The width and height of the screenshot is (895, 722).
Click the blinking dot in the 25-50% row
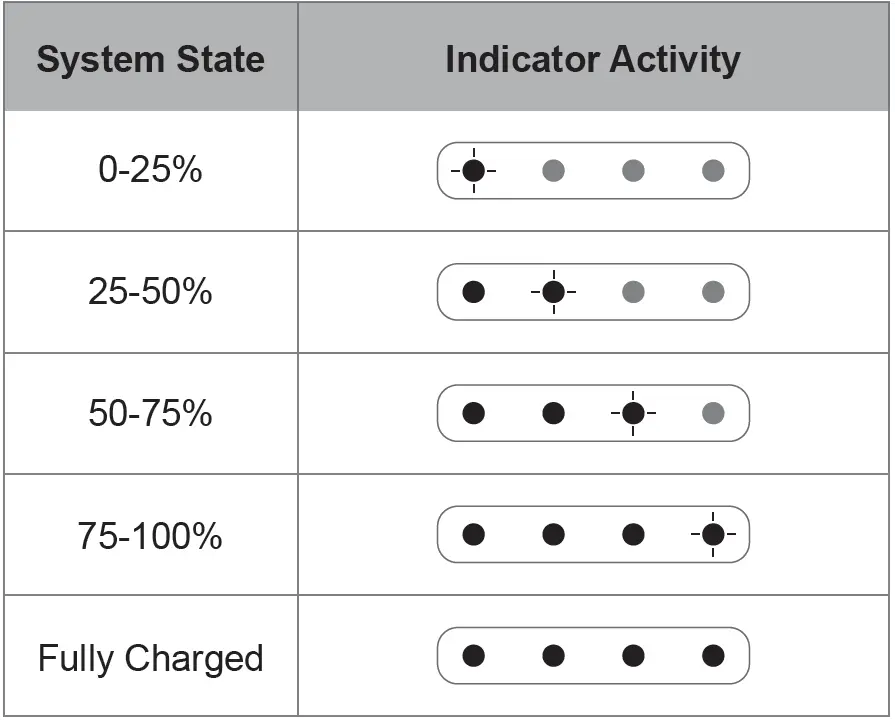pos(553,292)
